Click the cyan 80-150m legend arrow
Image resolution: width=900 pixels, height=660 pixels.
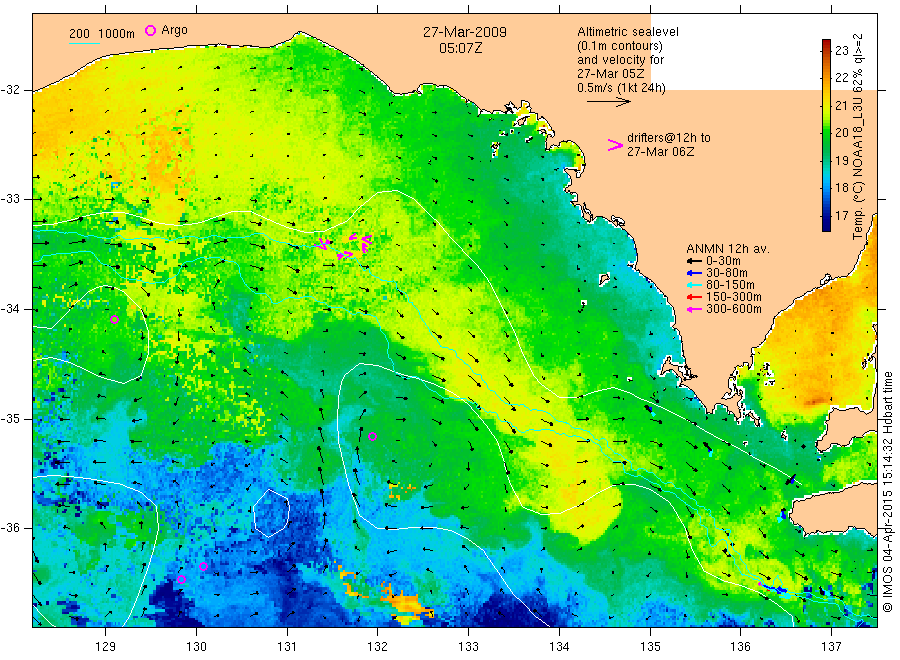coord(695,285)
